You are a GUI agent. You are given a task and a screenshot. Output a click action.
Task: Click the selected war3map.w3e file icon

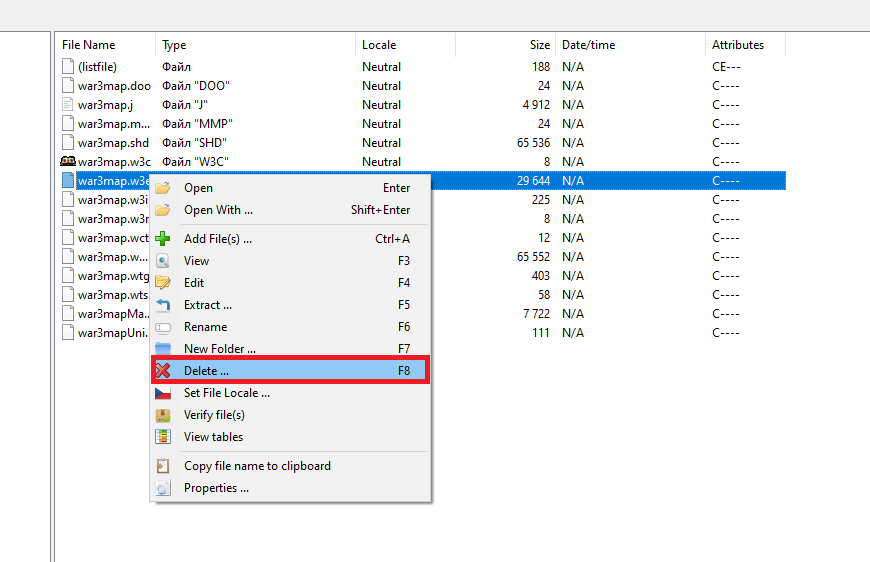tap(68, 180)
